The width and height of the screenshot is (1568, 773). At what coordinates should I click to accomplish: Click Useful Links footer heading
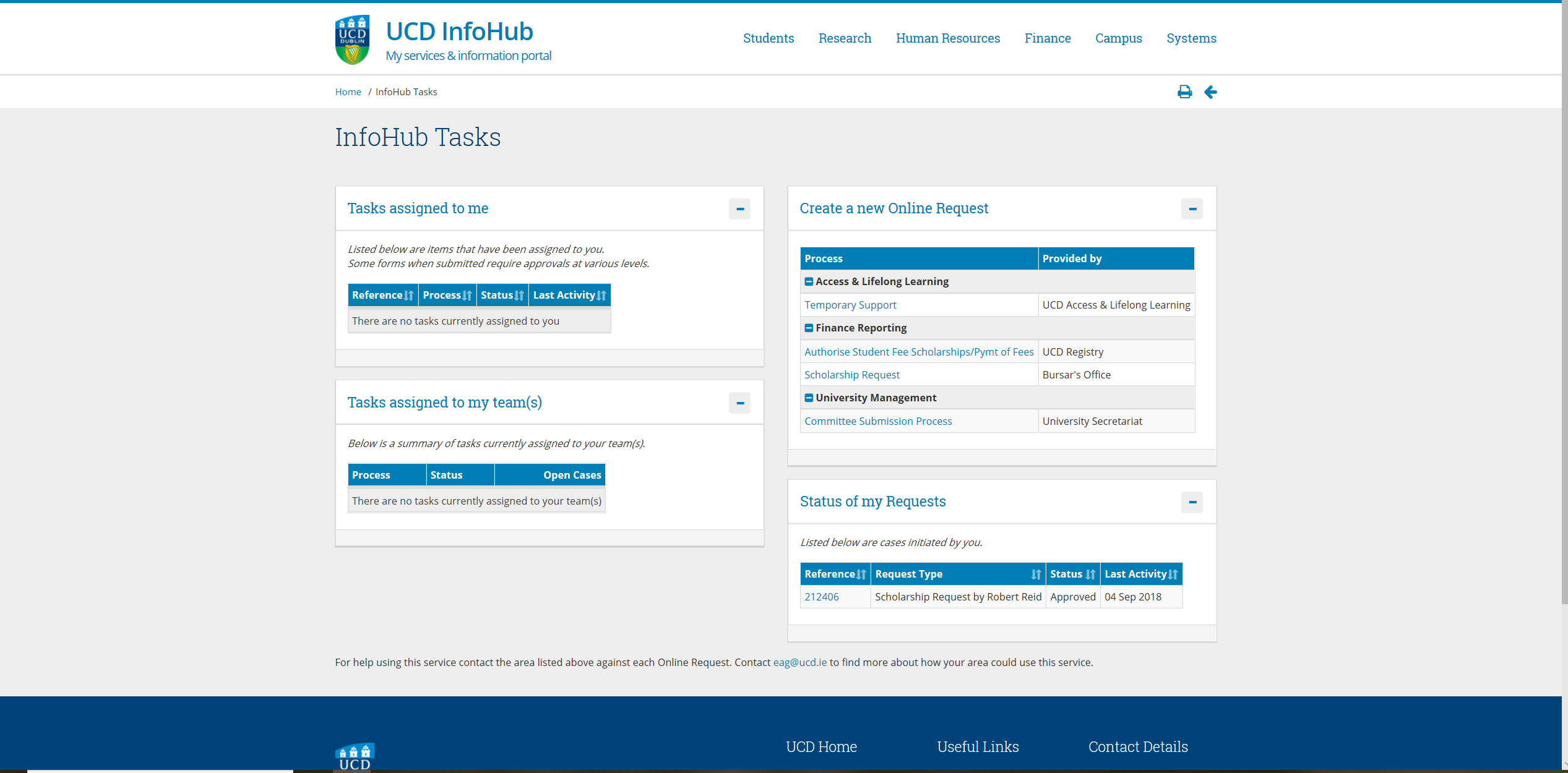(x=978, y=747)
